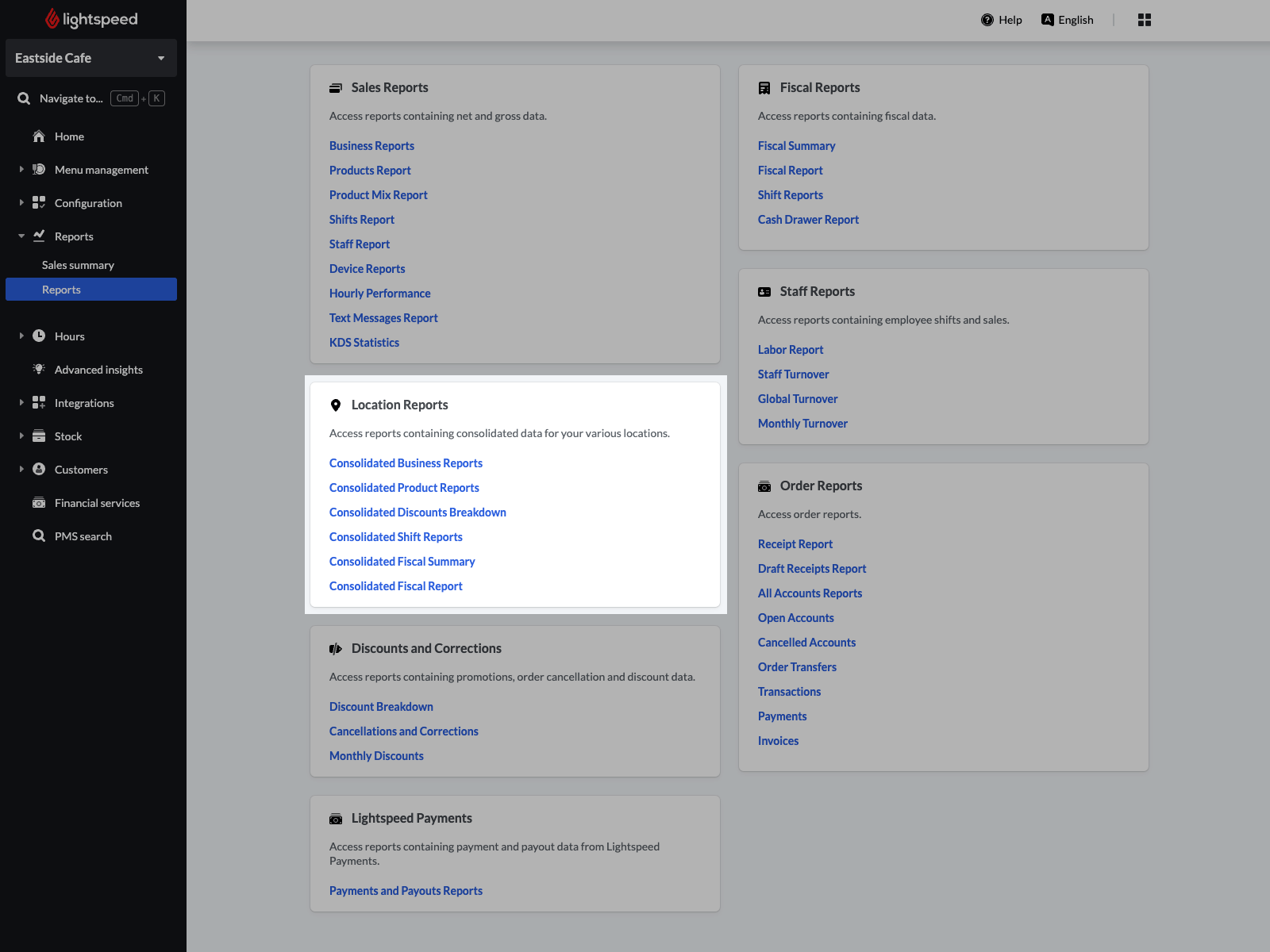Viewport: 1270px width, 952px height.
Task: Click the Location Reports pin icon
Action: coord(336,405)
